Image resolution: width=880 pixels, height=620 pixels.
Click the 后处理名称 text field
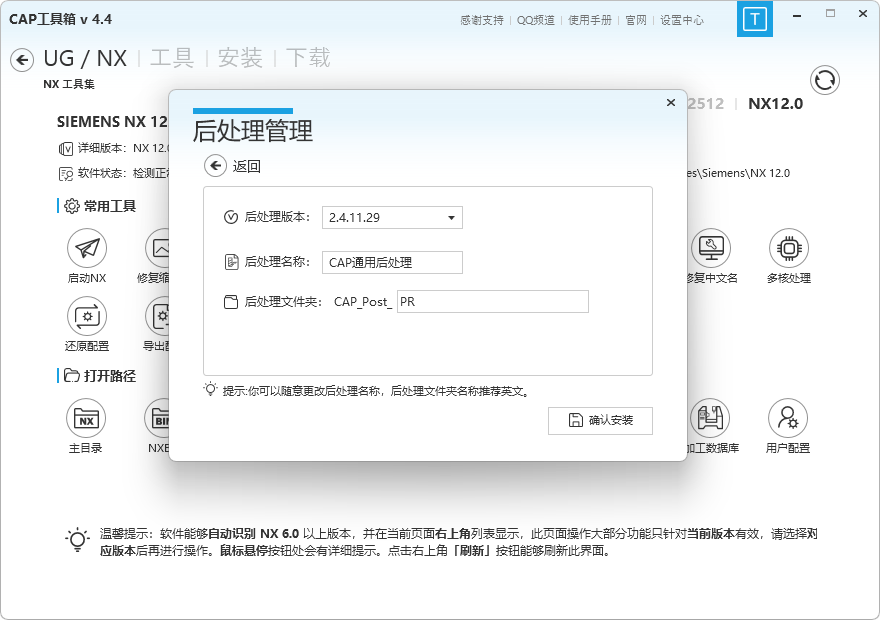[x=392, y=262]
